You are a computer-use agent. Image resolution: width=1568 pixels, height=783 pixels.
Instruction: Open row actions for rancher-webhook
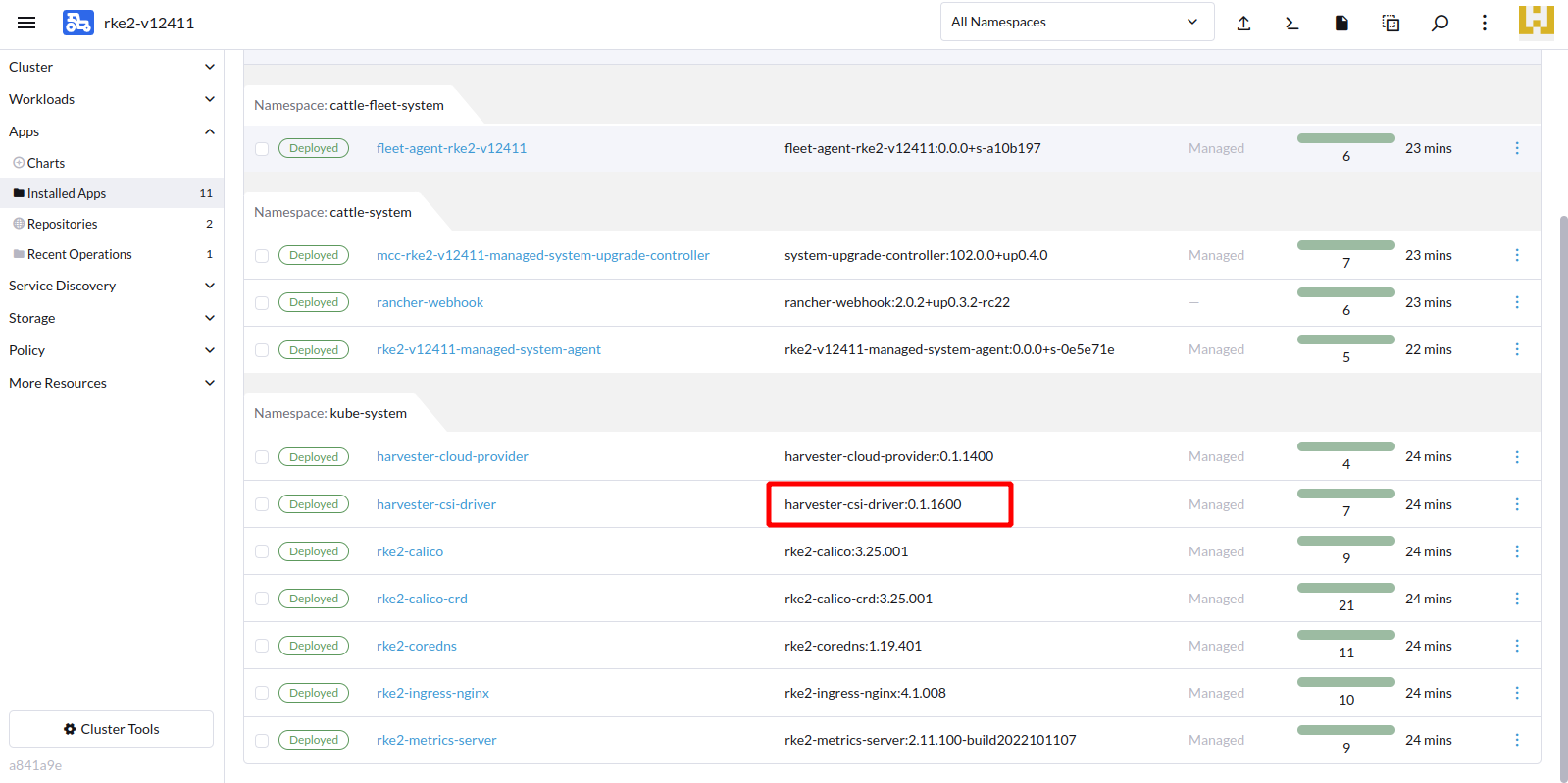pyautogui.click(x=1517, y=302)
